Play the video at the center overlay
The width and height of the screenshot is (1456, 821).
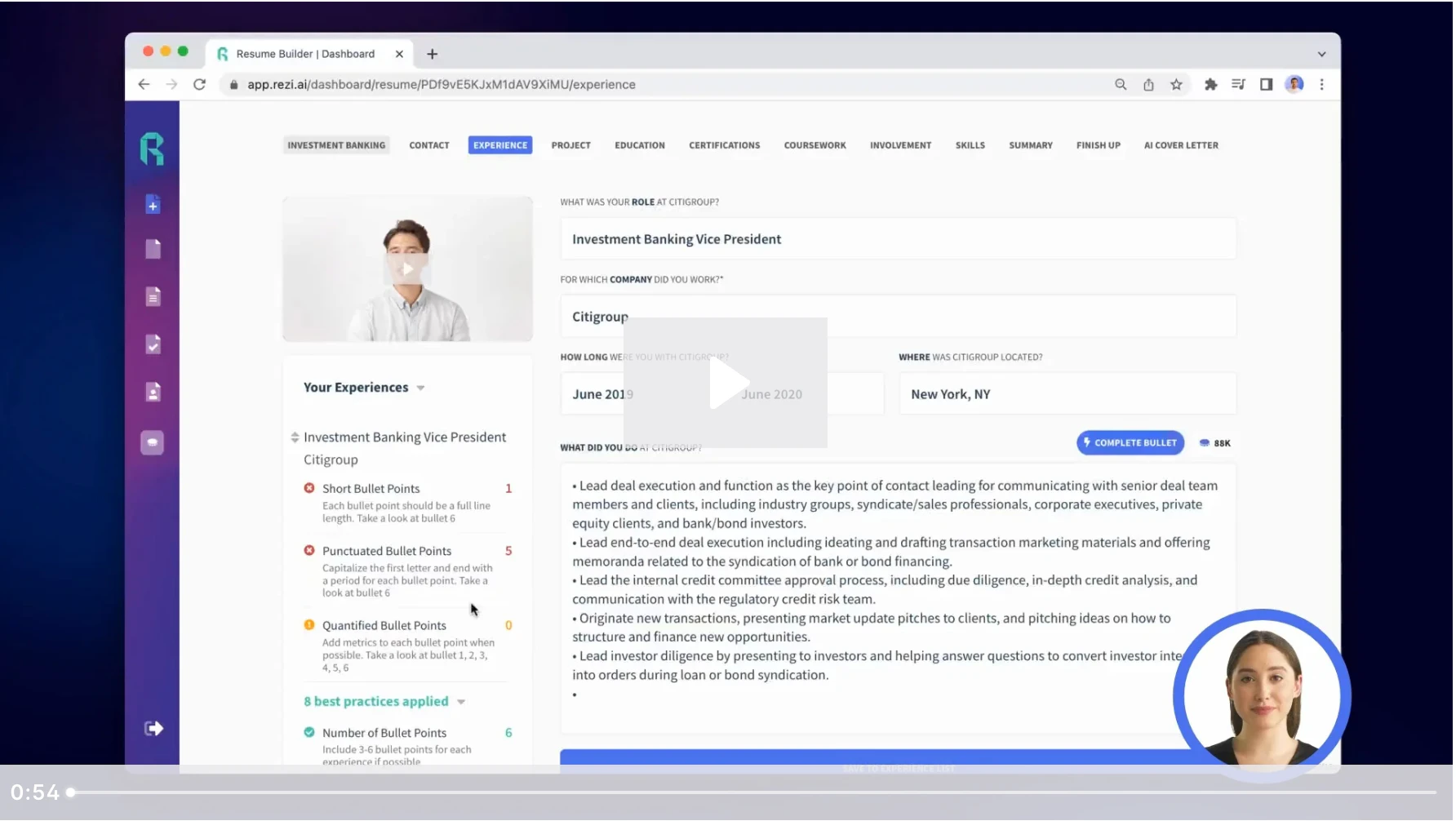[x=726, y=383]
